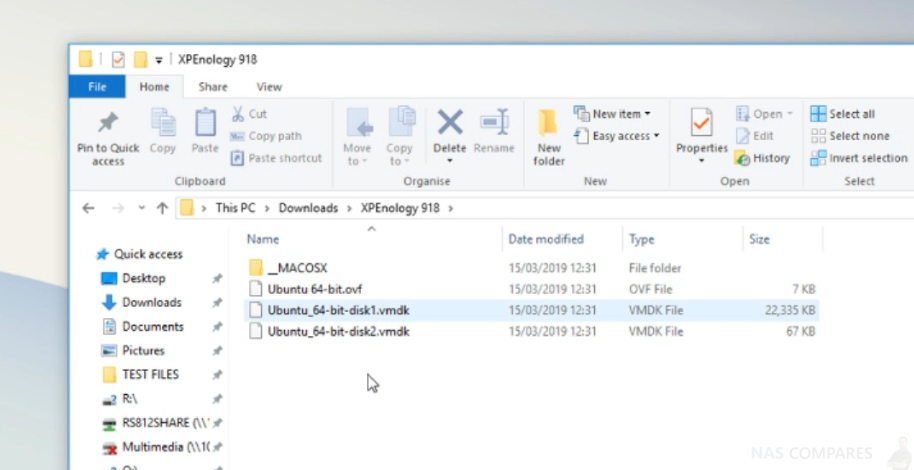The image size is (914, 470).
Task: Expand chevron after This PC breadcrumb
Action: [267, 208]
